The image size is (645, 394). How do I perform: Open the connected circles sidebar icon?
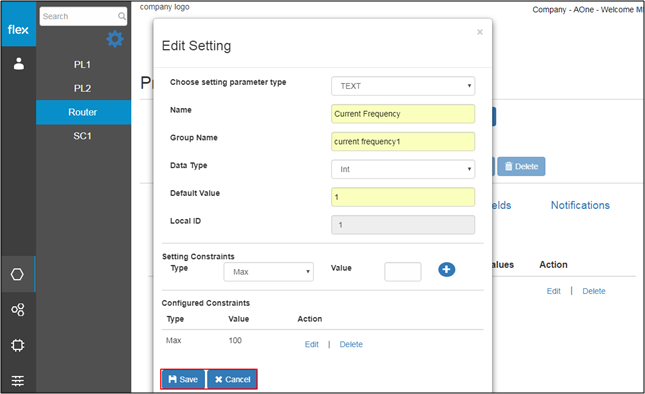pyautogui.click(x=18, y=310)
